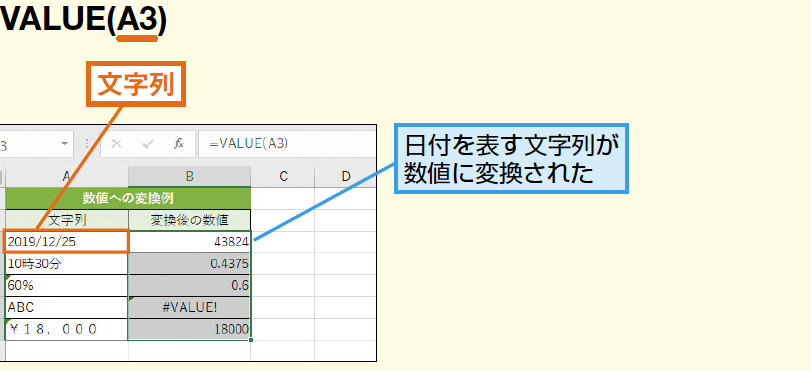This screenshot has width=811, height=371.
Task: Select column A header
Action: (66, 176)
